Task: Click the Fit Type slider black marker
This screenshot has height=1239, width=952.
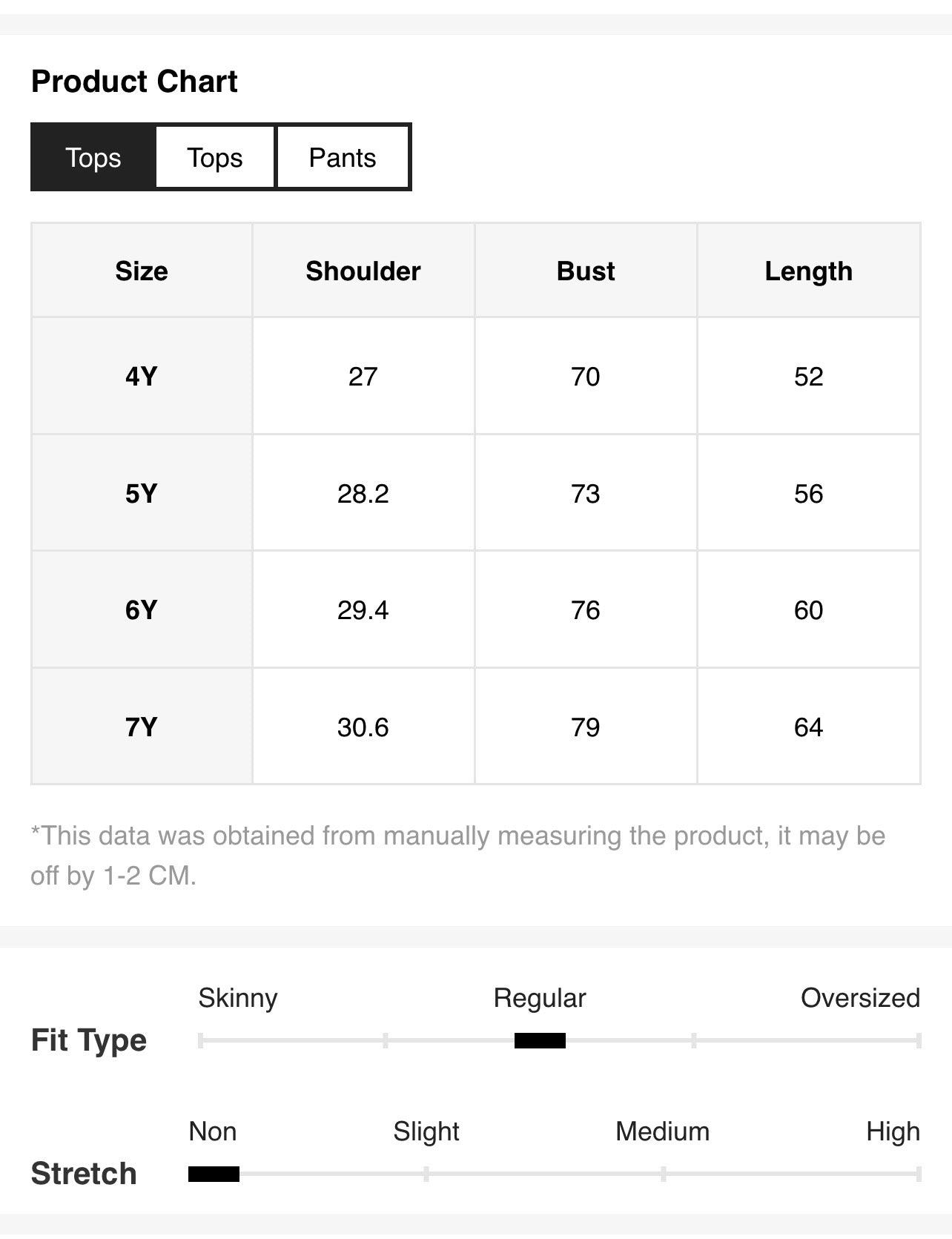Action: click(x=540, y=1040)
